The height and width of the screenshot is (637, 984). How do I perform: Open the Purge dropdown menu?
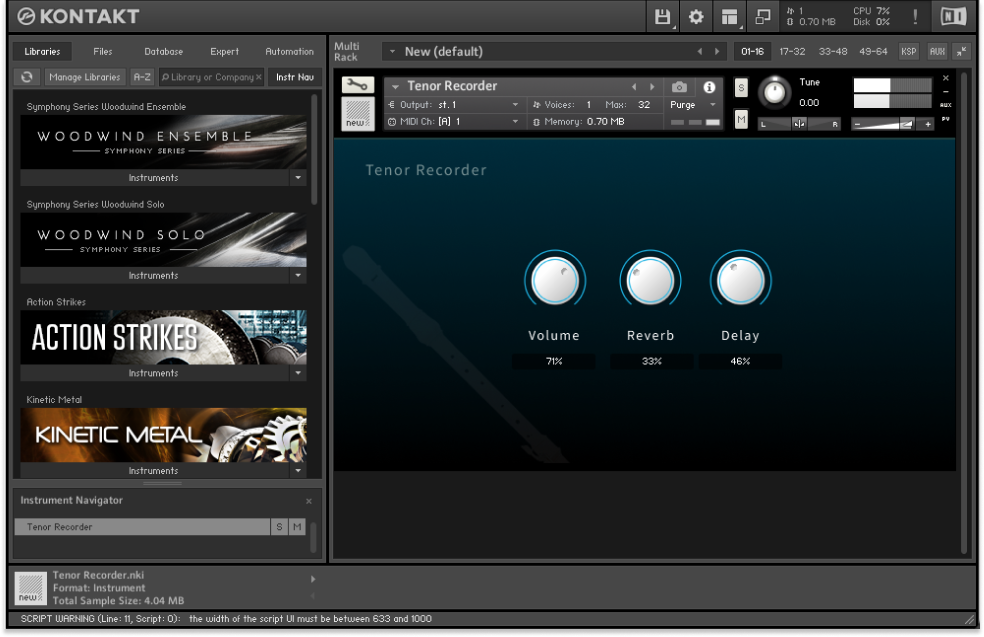(694, 105)
